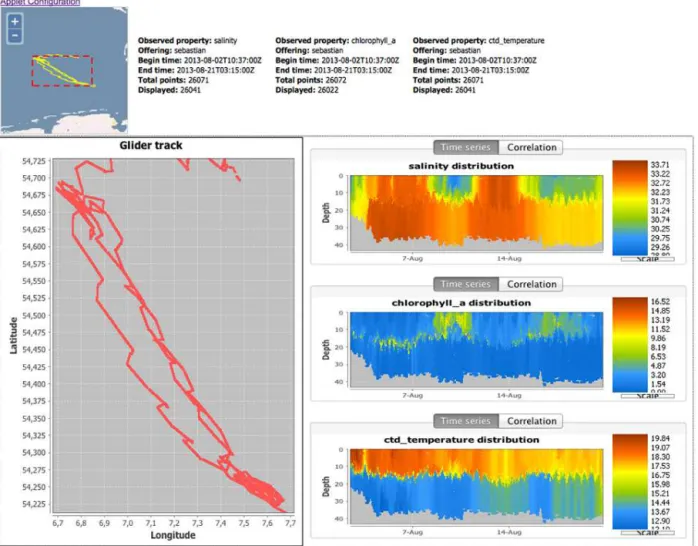This screenshot has height=546, width=698.
Task: Click the 'salinity distribution' chart title
Action: tap(461, 166)
